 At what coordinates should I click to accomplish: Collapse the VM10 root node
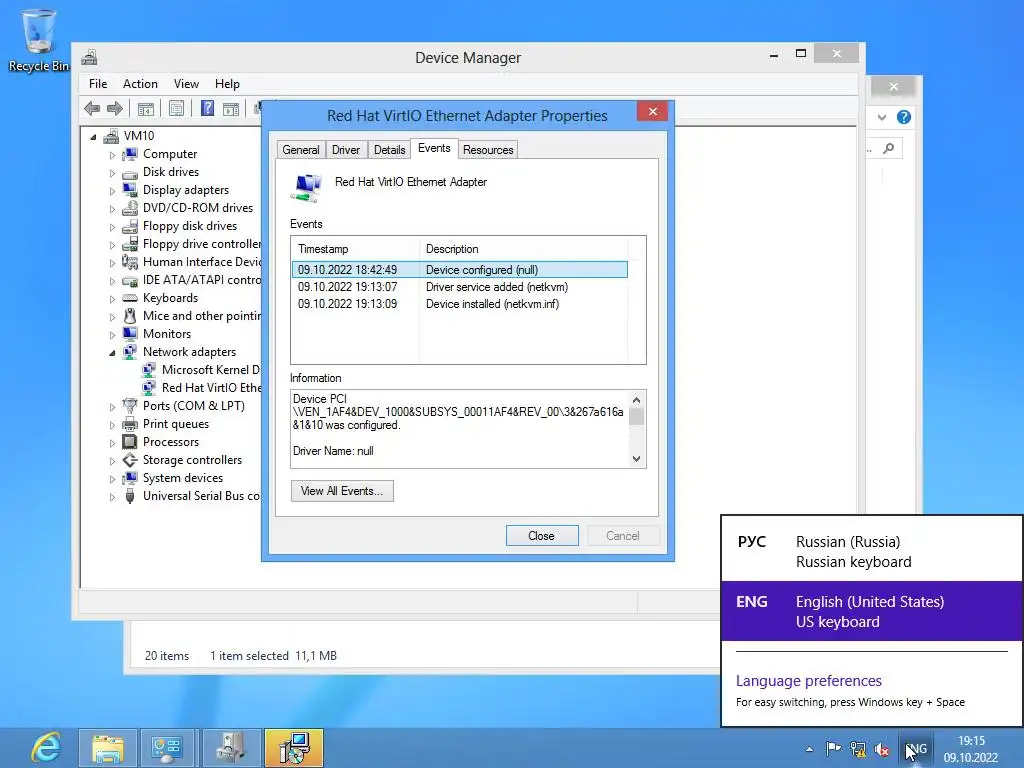pos(93,136)
